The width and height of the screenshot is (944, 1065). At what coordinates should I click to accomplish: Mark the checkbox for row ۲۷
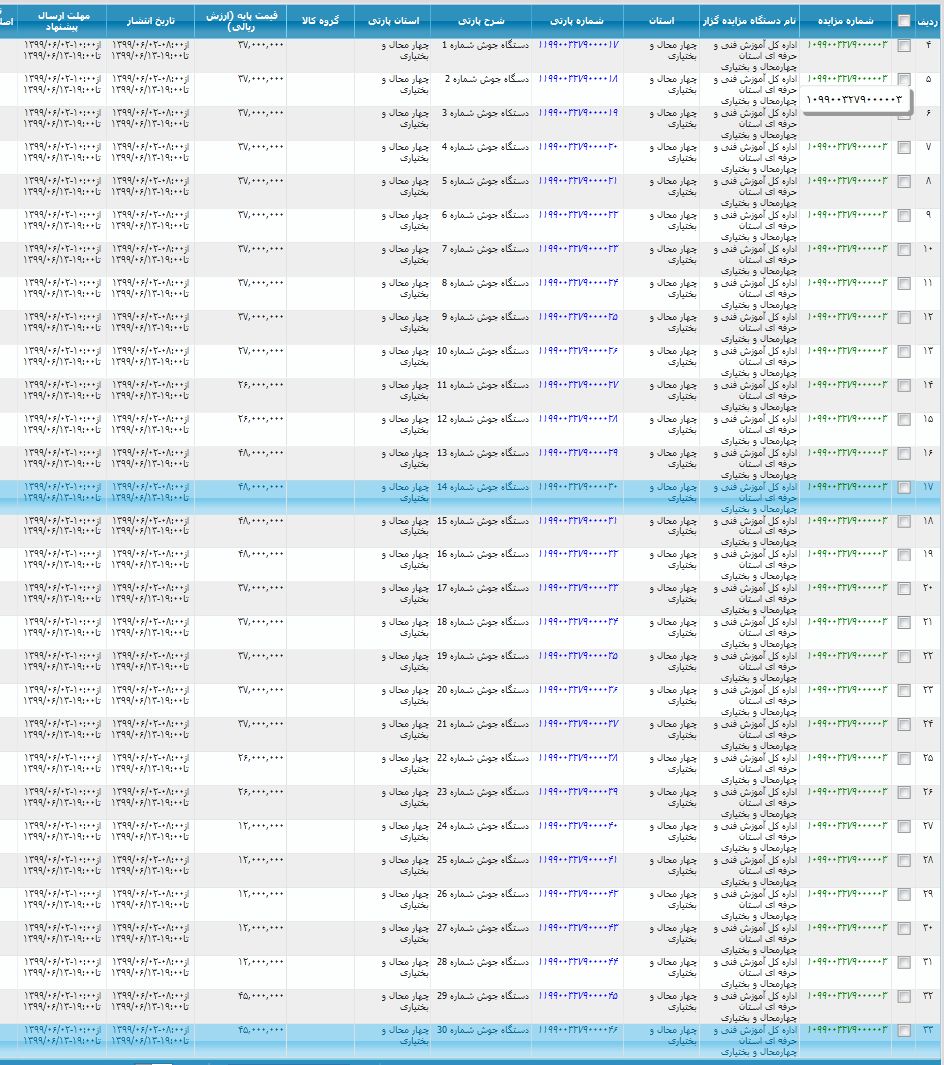904,828
